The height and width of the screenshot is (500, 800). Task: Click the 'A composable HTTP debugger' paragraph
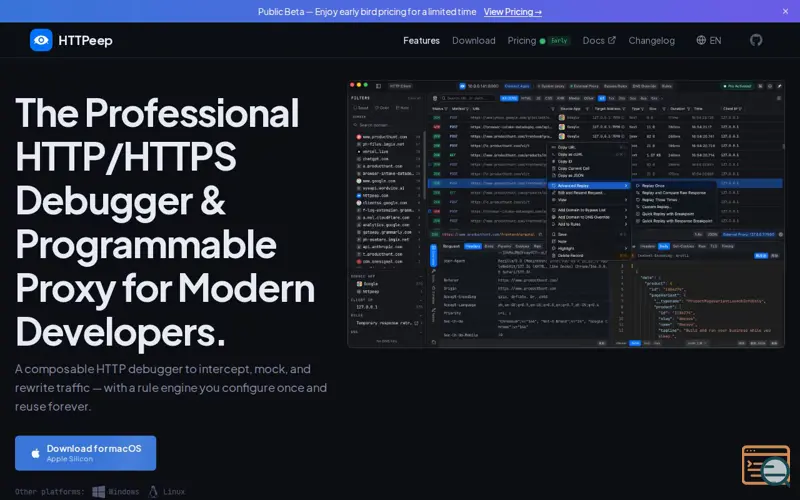[171, 388]
